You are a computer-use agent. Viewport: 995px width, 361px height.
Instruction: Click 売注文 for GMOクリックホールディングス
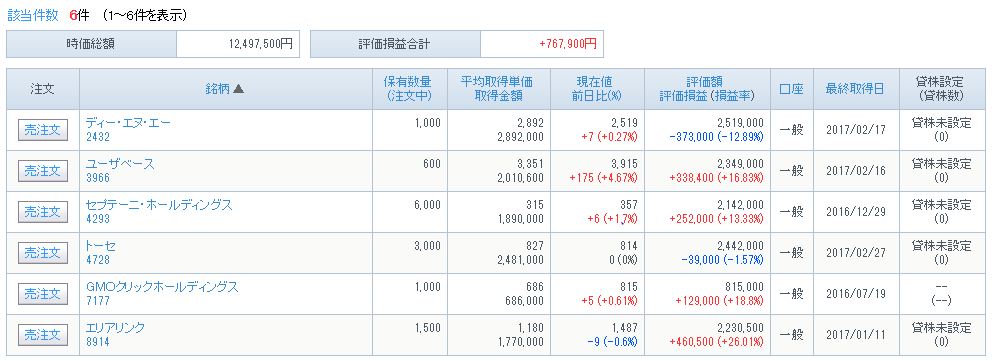tap(43, 294)
